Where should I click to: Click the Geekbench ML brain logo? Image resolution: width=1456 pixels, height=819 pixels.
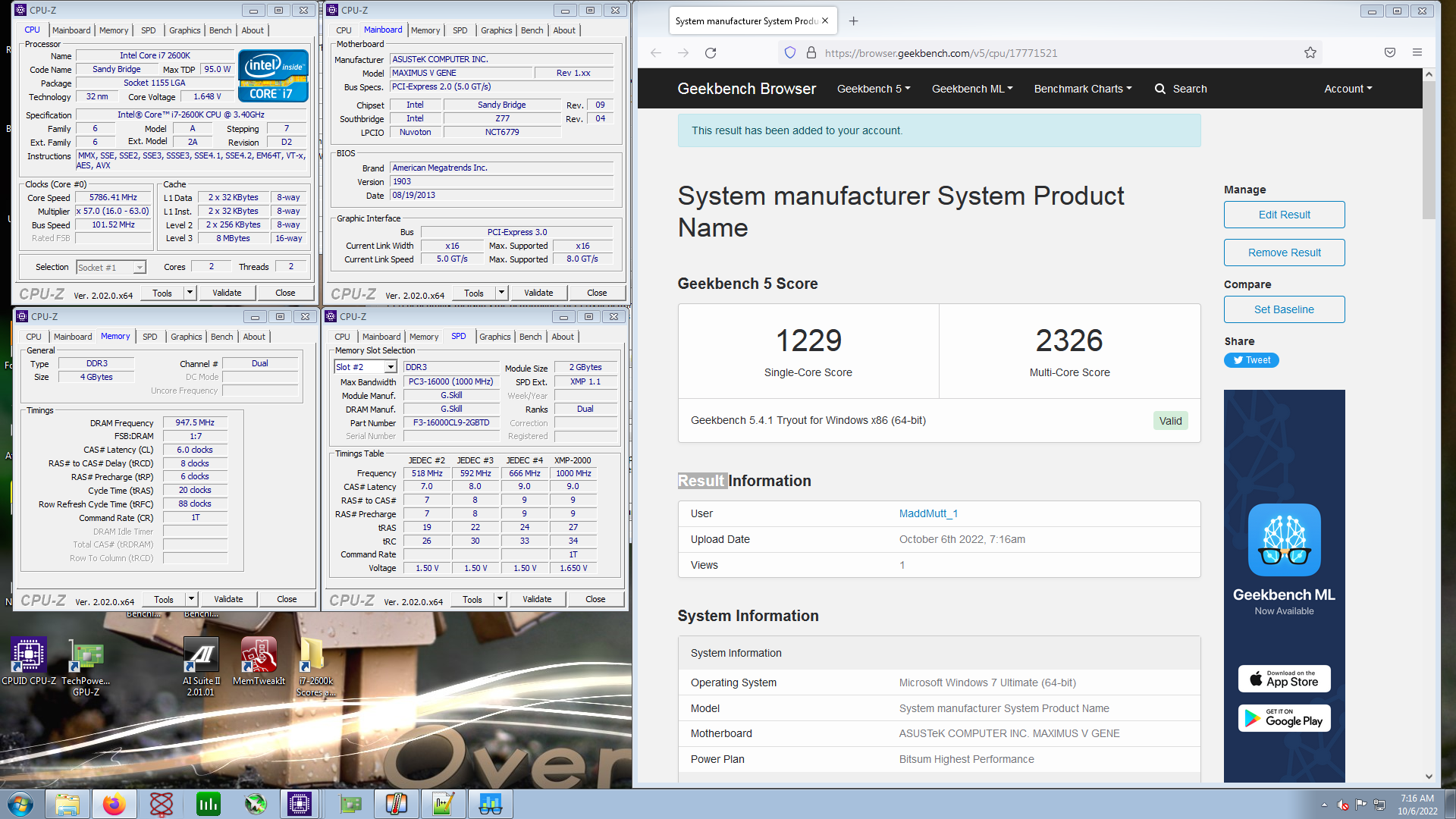[x=1284, y=539]
